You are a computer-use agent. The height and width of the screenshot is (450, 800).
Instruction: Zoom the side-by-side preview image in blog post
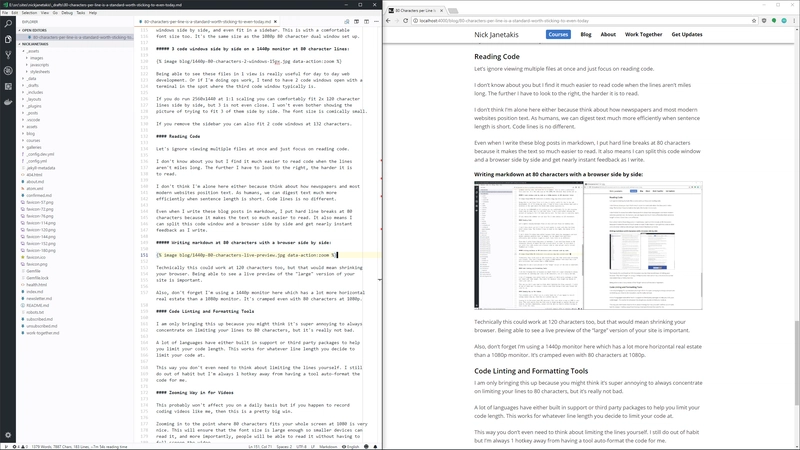pyautogui.click(x=588, y=245)
